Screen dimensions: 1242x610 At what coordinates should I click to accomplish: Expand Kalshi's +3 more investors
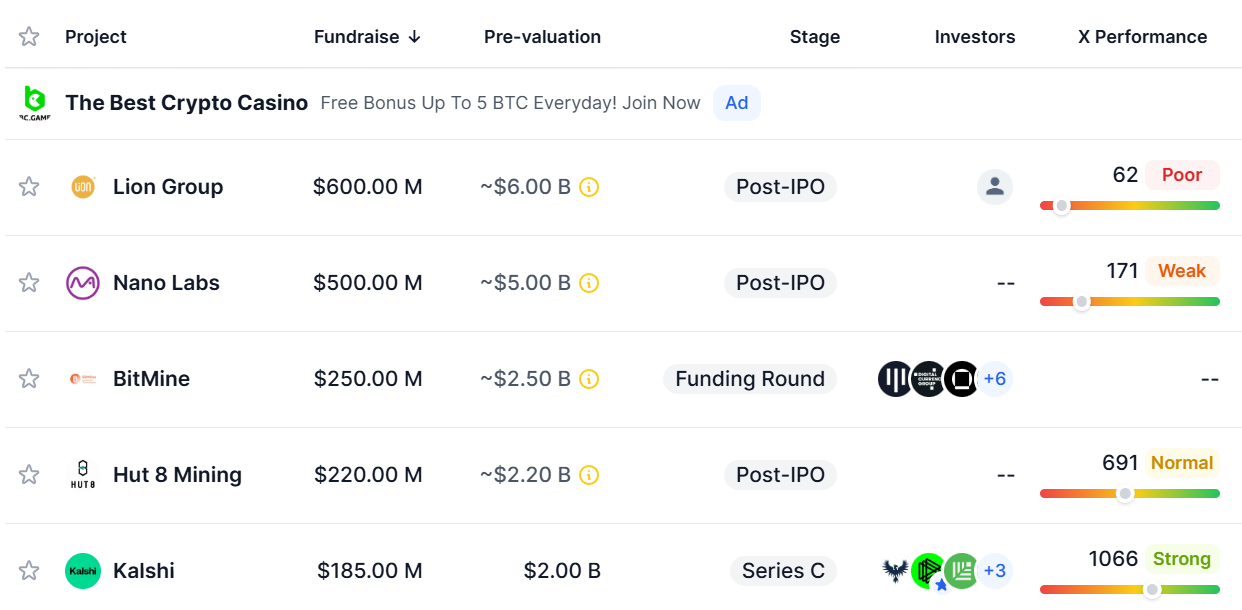pyautogui.click(x=994, y=571)
